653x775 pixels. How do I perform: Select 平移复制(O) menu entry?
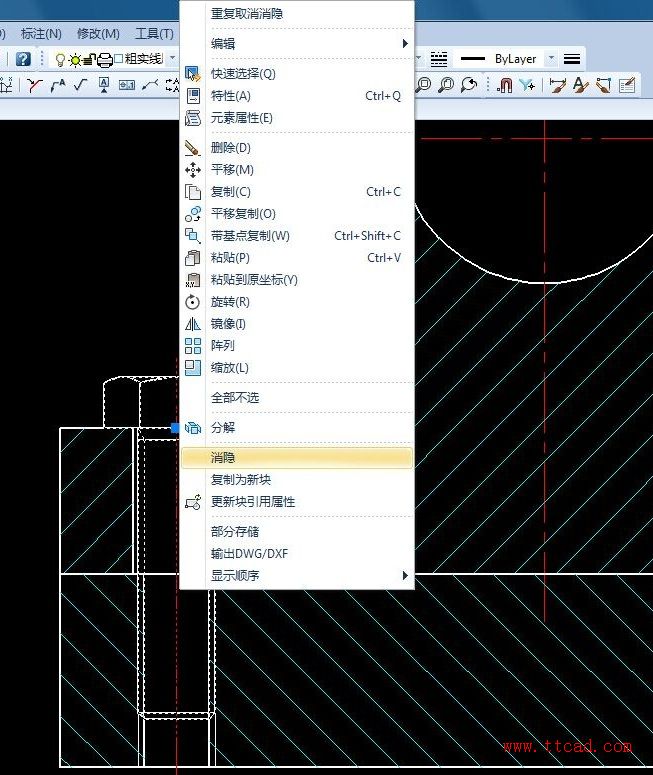297,214
